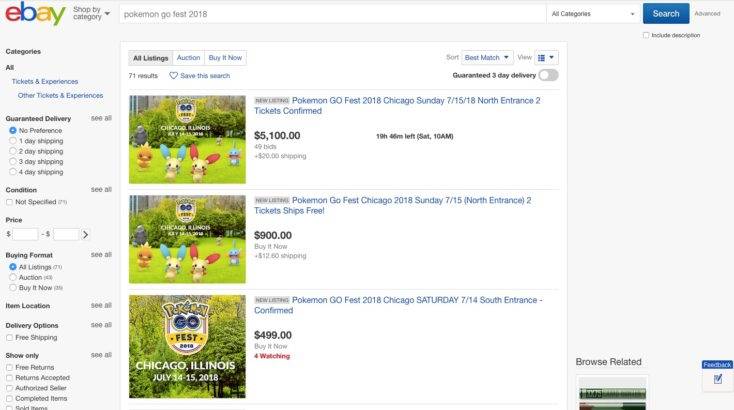Check the Not Specified condition box
This screenshot has width=734, height=410.
tap(9, 202)
